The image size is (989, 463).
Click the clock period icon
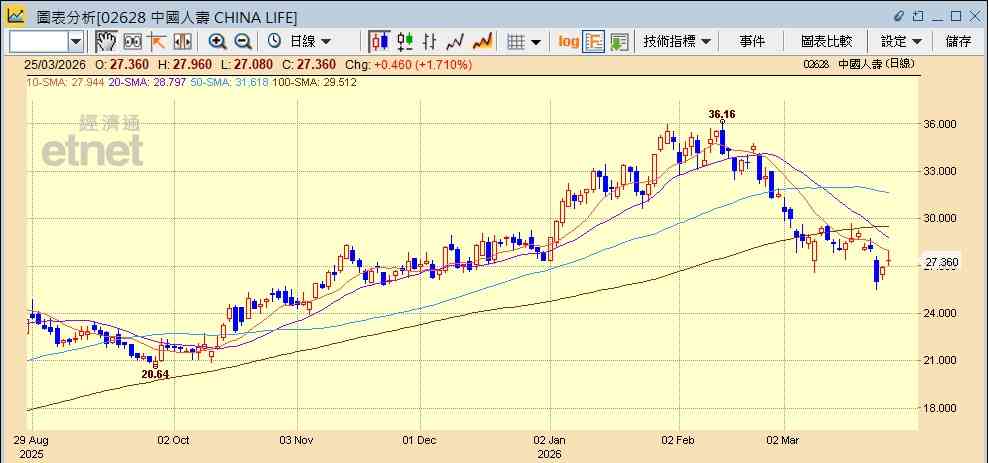point(274,42)
